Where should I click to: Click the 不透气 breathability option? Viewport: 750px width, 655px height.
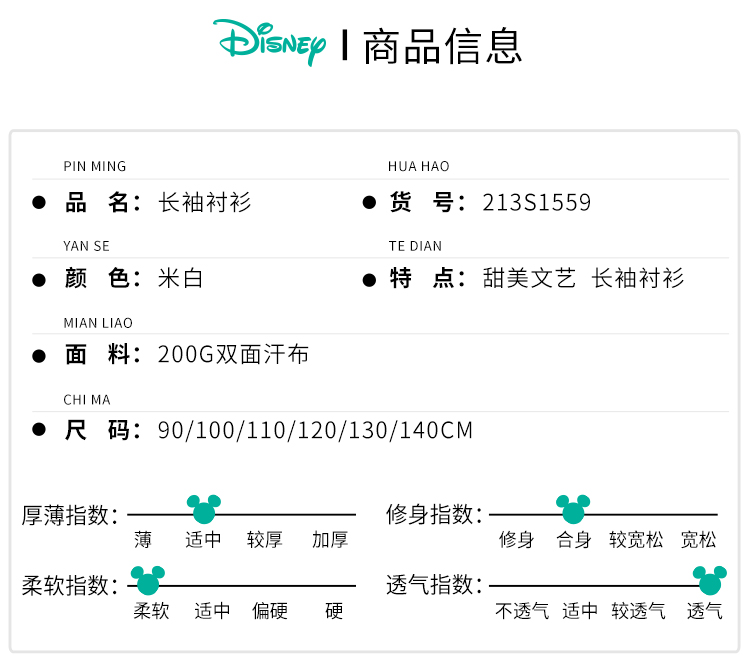[x=522, y=611]
